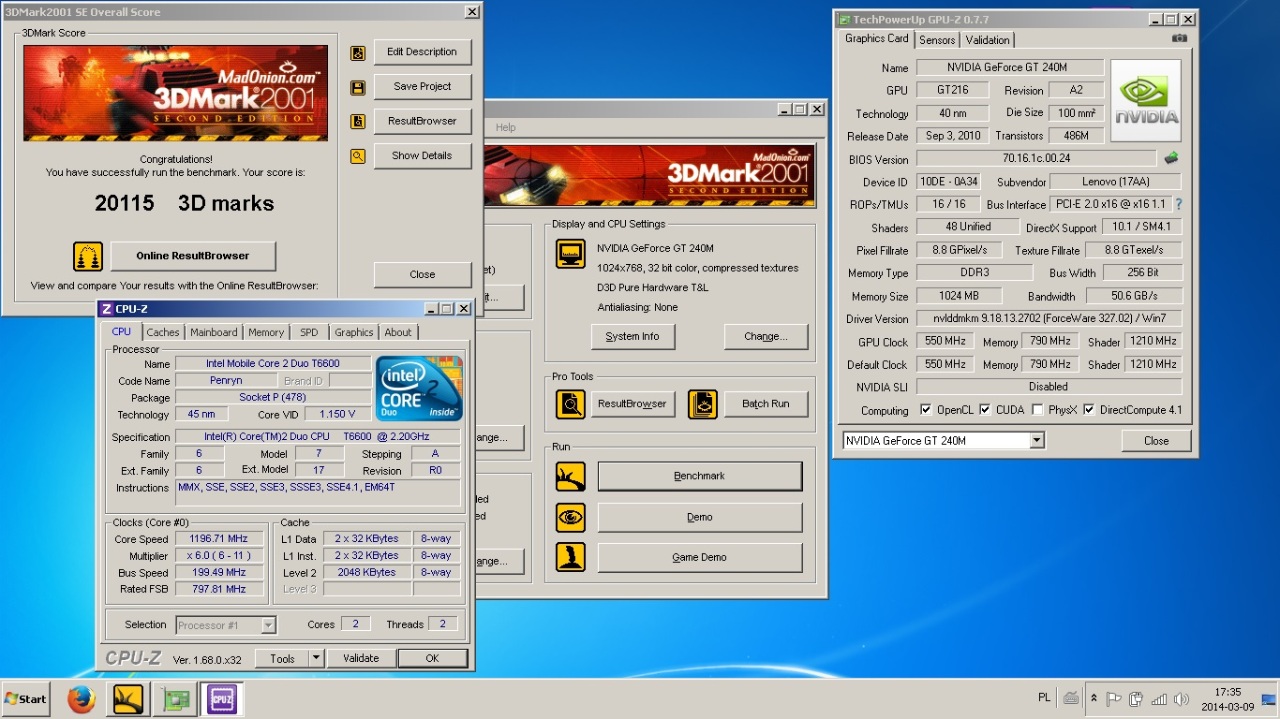1280x719 pixels.
Task: Click the Show Details magnifier icon
Action: coord(357,156)
